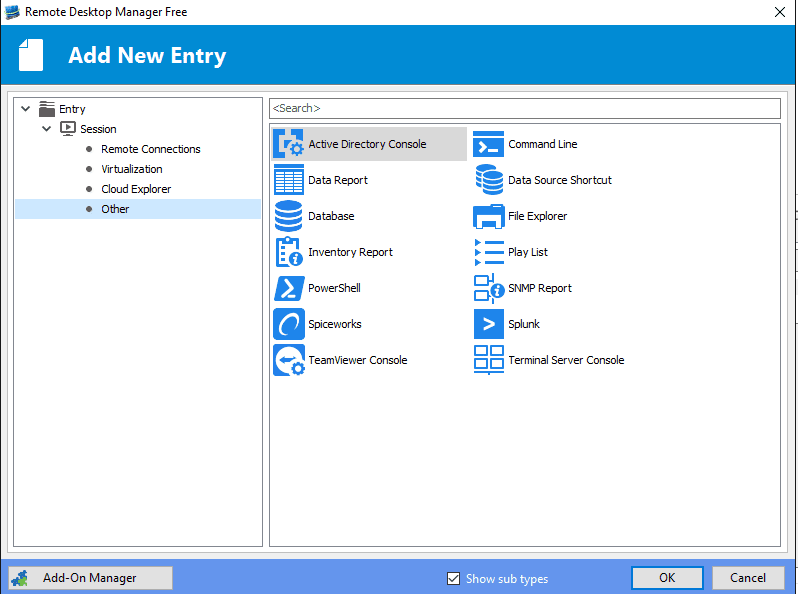Screen dimensions: 798x594
Task: Select Virtualization in the tree
Action: (132, 169)
